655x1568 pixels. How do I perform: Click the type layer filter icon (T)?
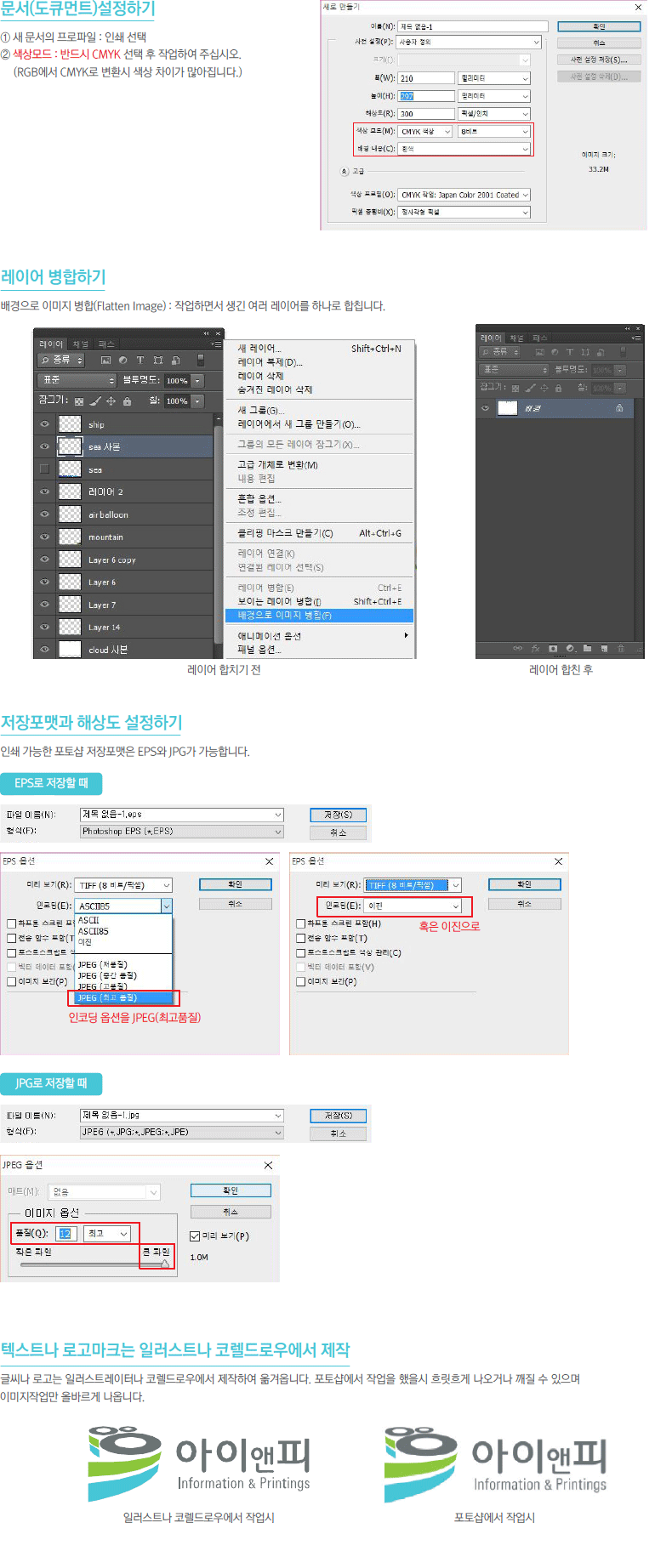140,361
